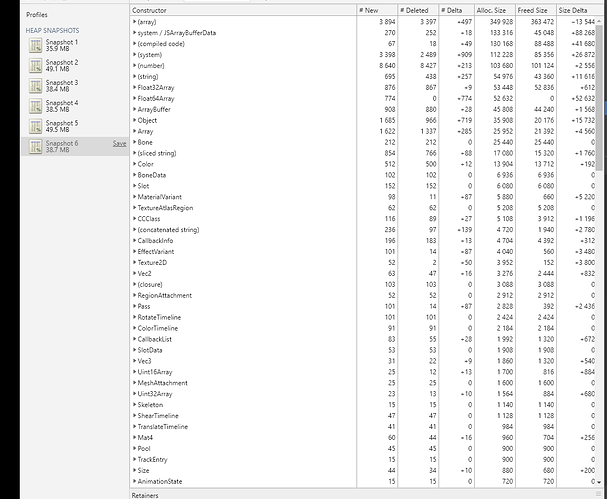Select the (string) constructor row
Image resolution: width=607 pixels, height=499 pixels.
363,77
